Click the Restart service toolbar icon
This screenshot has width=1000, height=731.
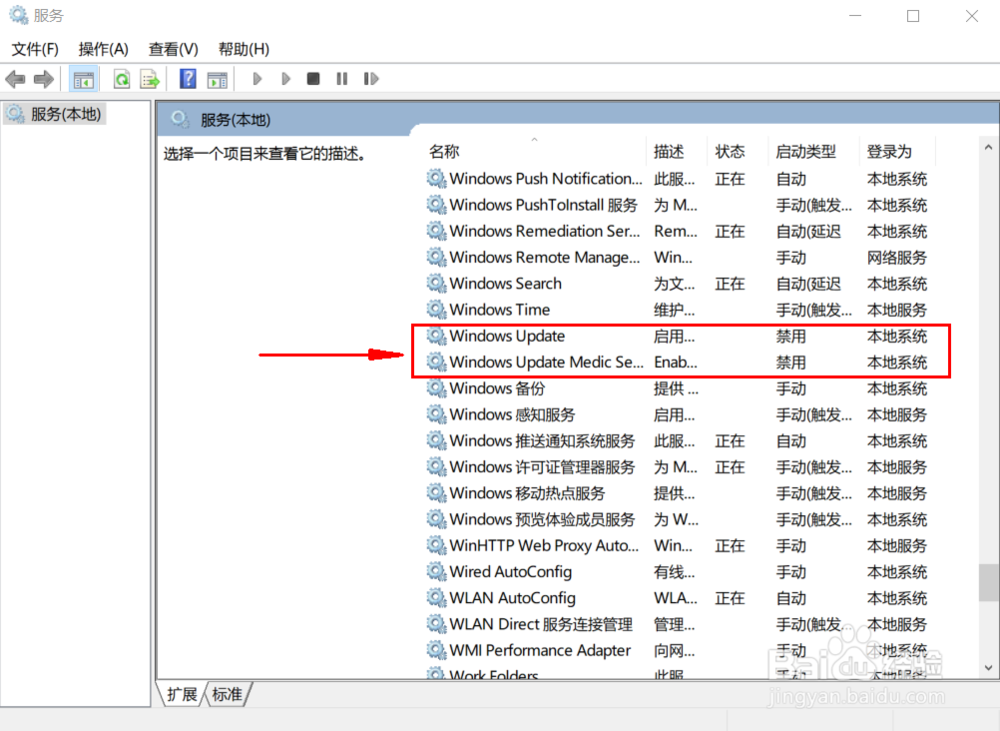click(x=371, y=78)
